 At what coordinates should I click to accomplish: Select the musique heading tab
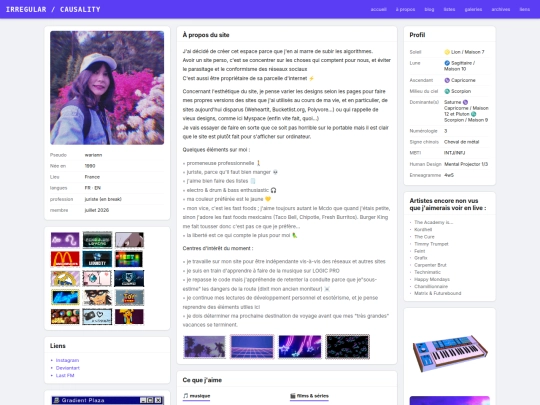196,396
